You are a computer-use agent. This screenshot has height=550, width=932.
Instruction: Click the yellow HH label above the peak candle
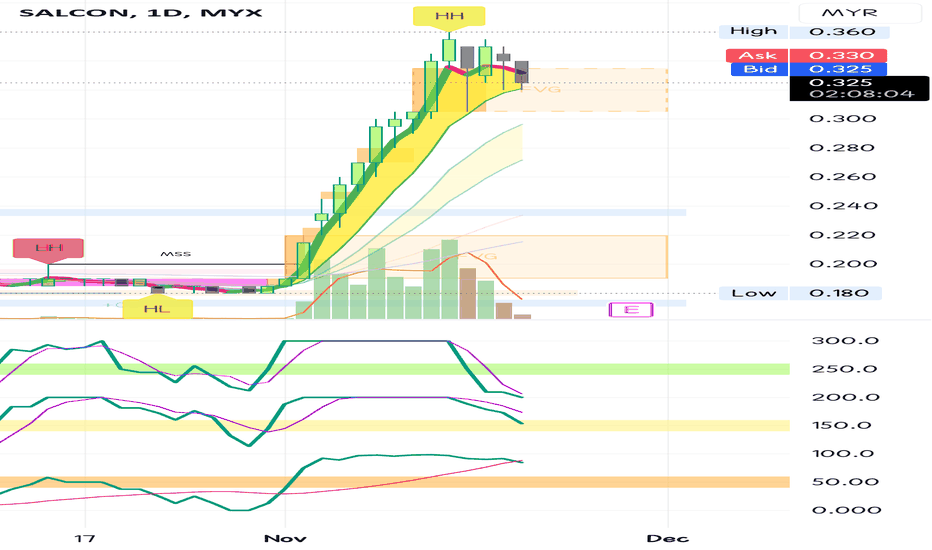pos(449,16)
